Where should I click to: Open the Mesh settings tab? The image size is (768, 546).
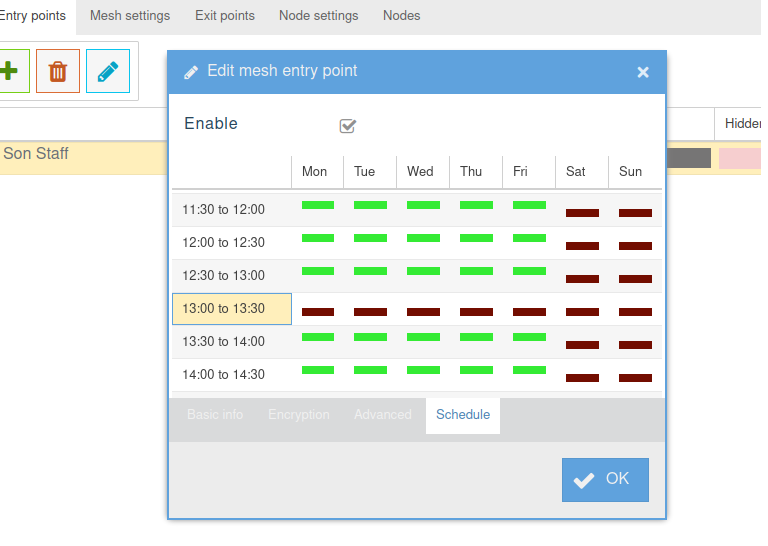coord(130,16)
